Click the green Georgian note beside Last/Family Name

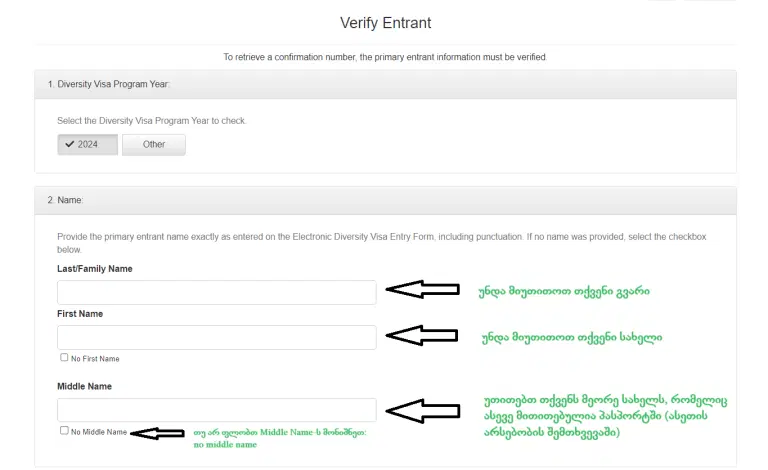[565, 291]
